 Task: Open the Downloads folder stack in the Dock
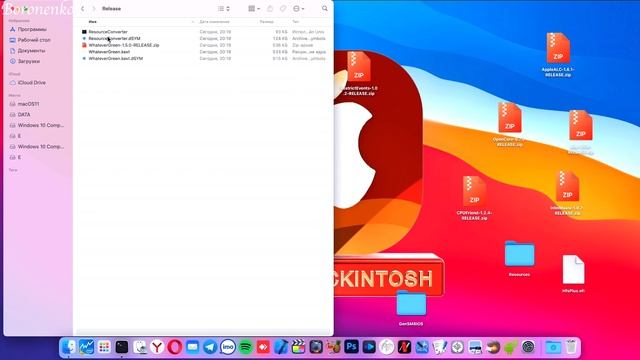click(x=553, y=347)
